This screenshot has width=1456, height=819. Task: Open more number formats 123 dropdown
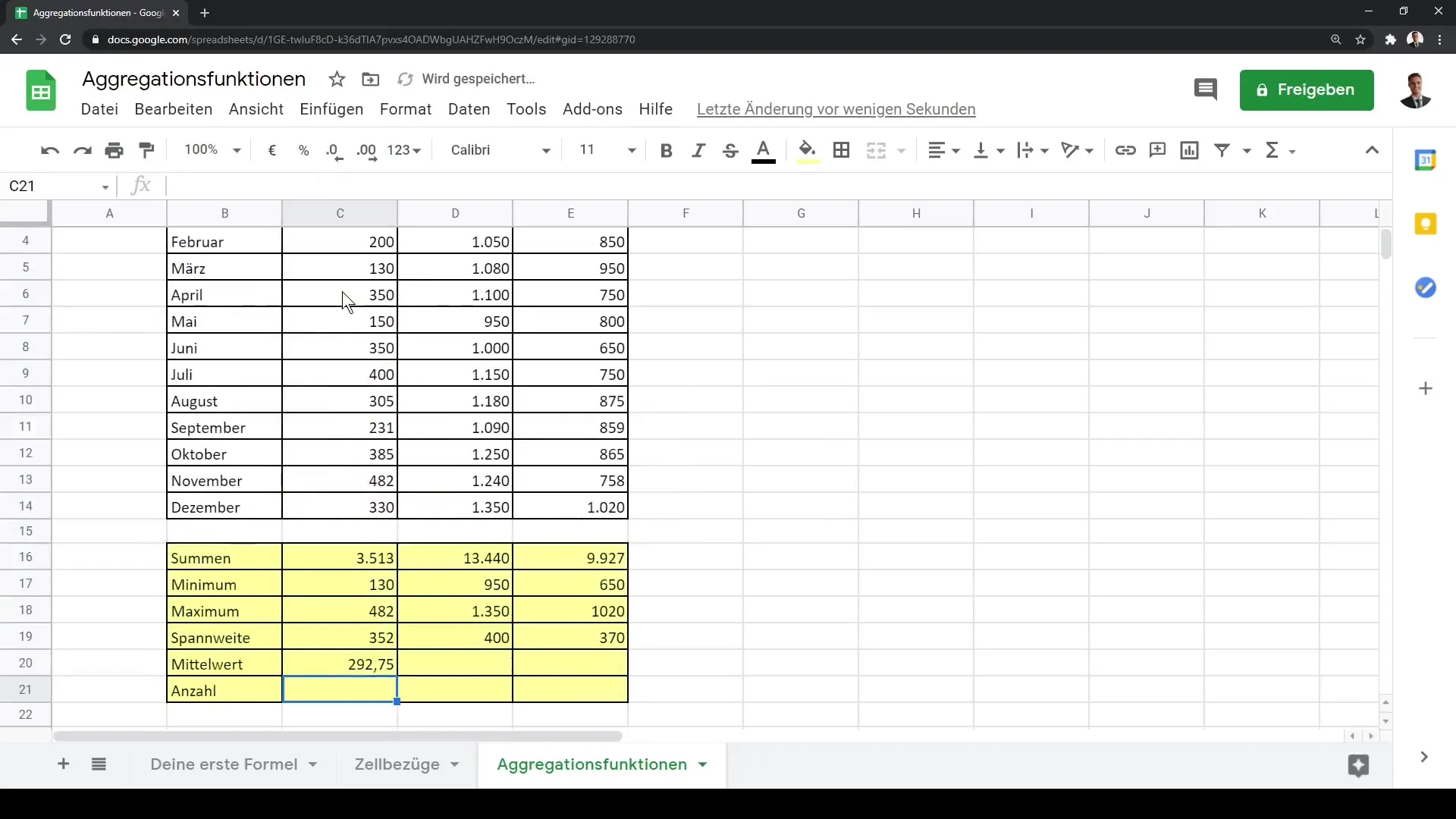pos(404,150)
